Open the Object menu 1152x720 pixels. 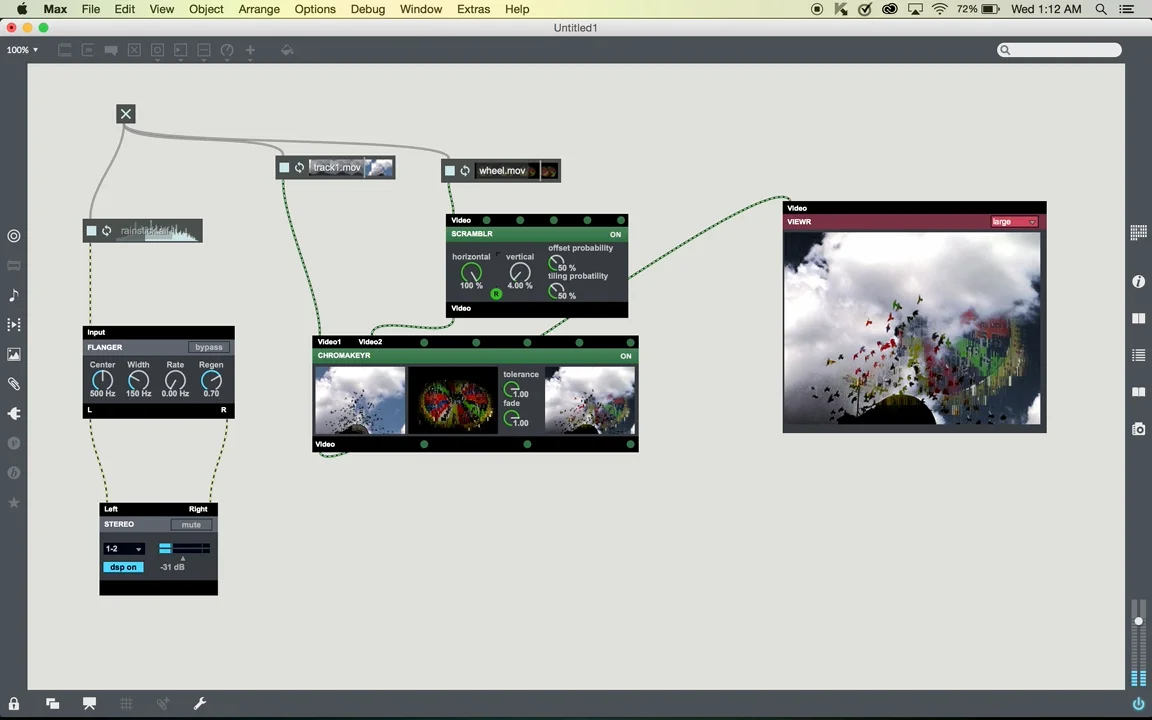pyautogui.click(x=206, y=9)
